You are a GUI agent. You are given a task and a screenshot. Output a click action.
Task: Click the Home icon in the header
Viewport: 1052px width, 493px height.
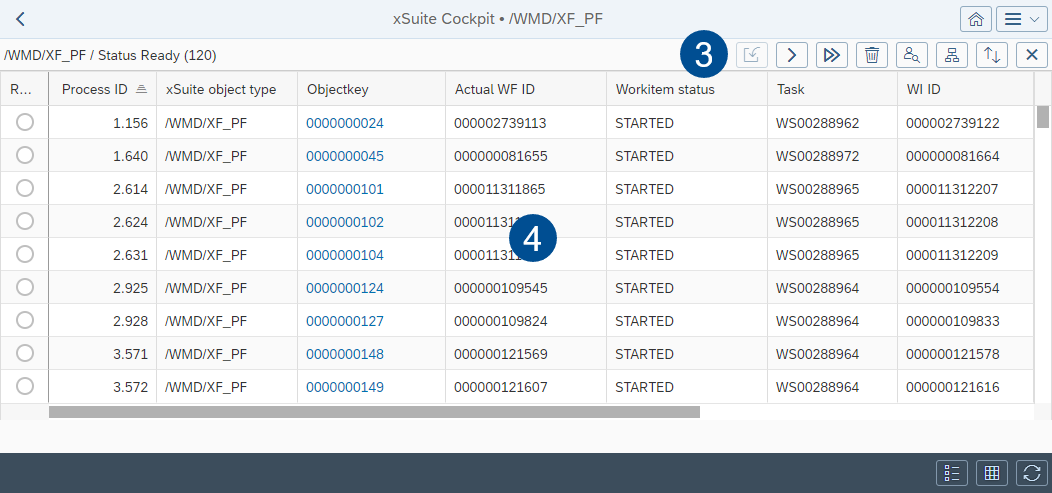[975, 19]
